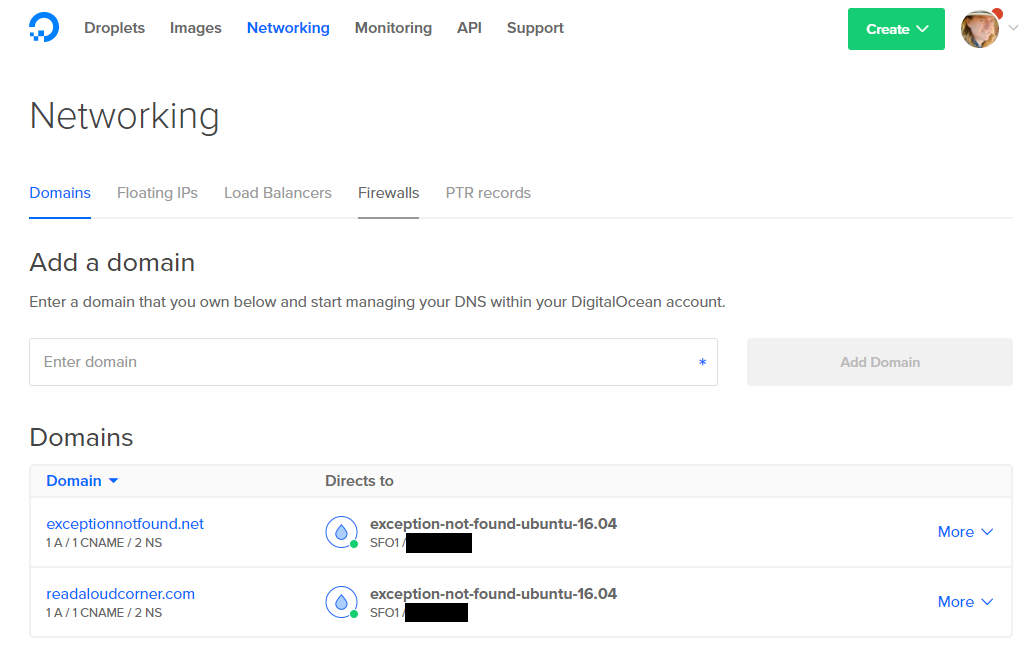Sort by the Domain column header arrow
The width and height of the screenshot is (1036, 665).
[x=114, y=481]
